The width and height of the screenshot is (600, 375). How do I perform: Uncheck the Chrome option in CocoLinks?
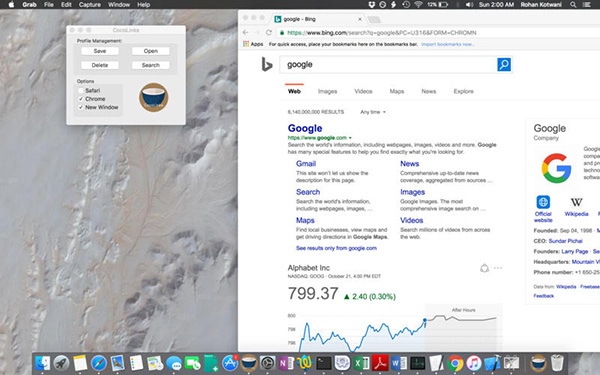(81, 99)
